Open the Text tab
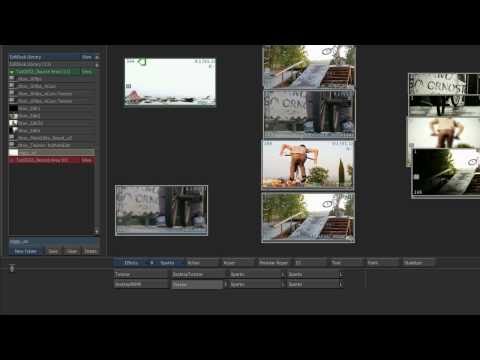The width and height of the screenshot is (480, 360). [346, 263]
